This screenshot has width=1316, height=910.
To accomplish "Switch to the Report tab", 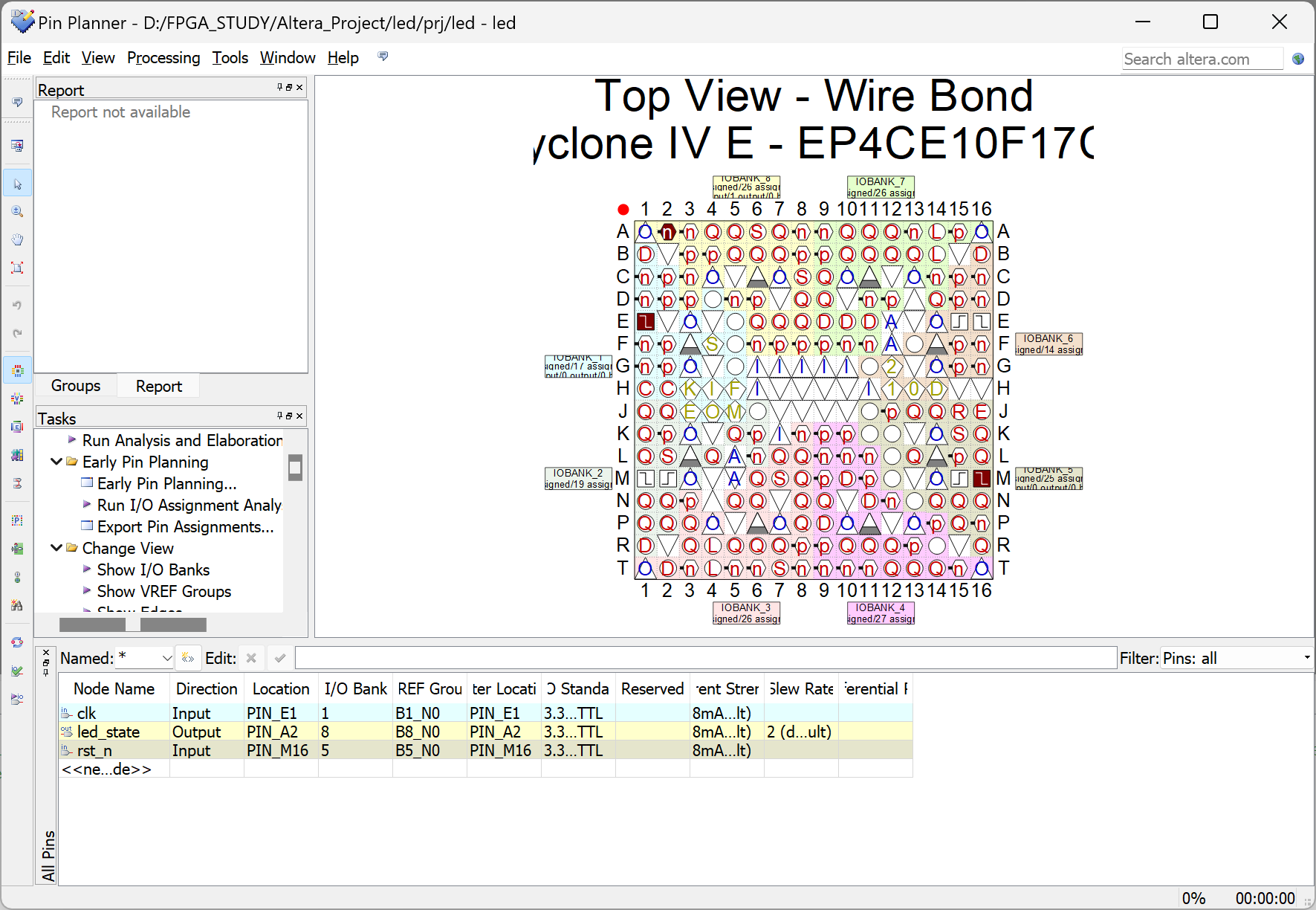I will pyautogui.click(x=159, y=386).
